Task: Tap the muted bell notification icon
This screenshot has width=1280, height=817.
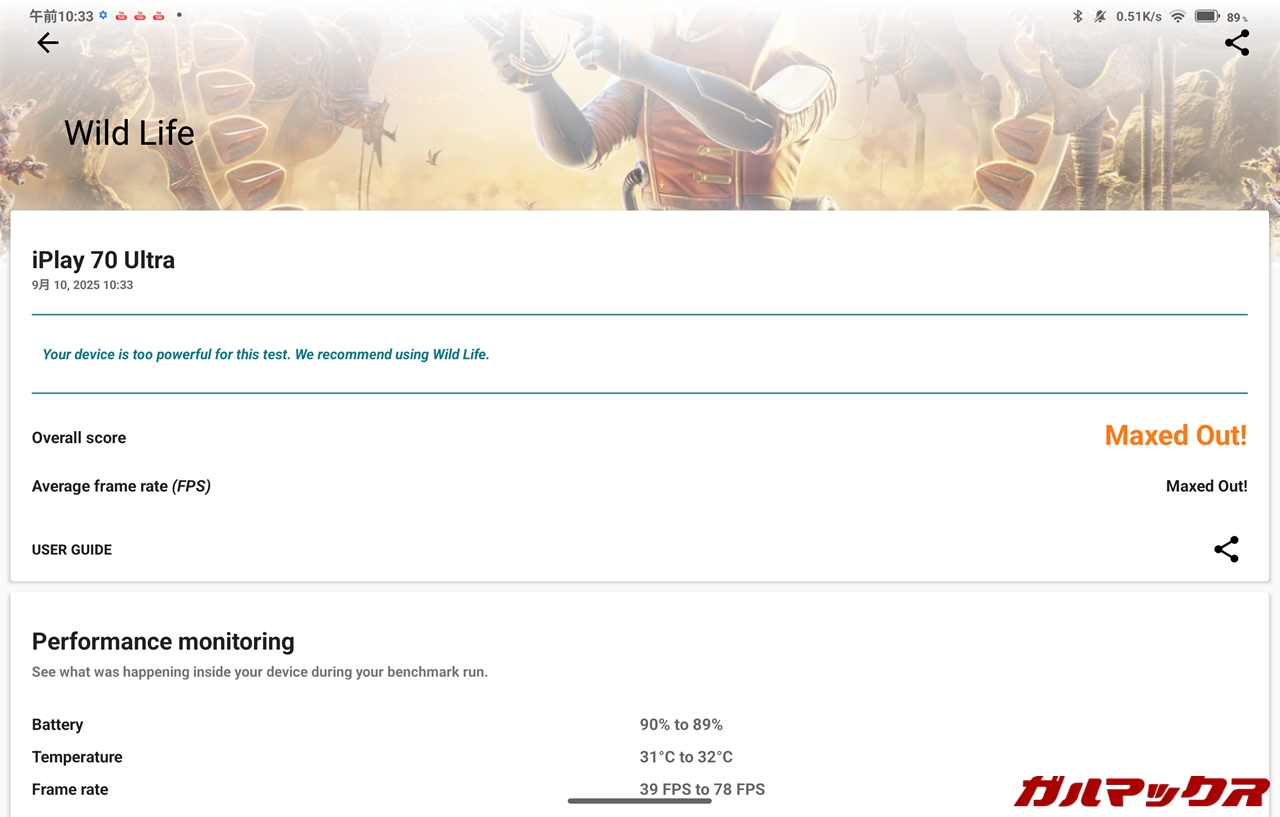Action: point(1100,16)
